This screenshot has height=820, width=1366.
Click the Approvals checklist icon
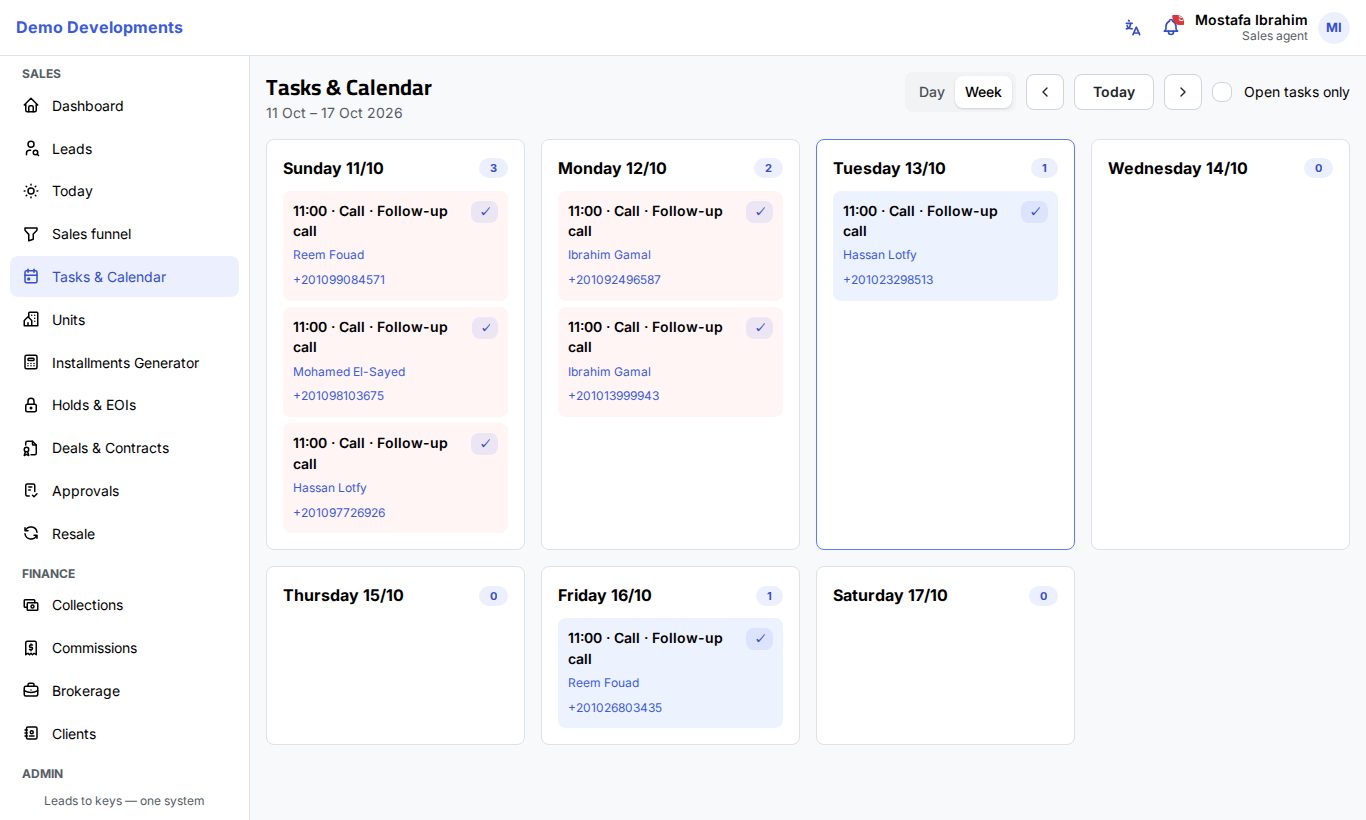pyautogui.click(x=31, y=491)
